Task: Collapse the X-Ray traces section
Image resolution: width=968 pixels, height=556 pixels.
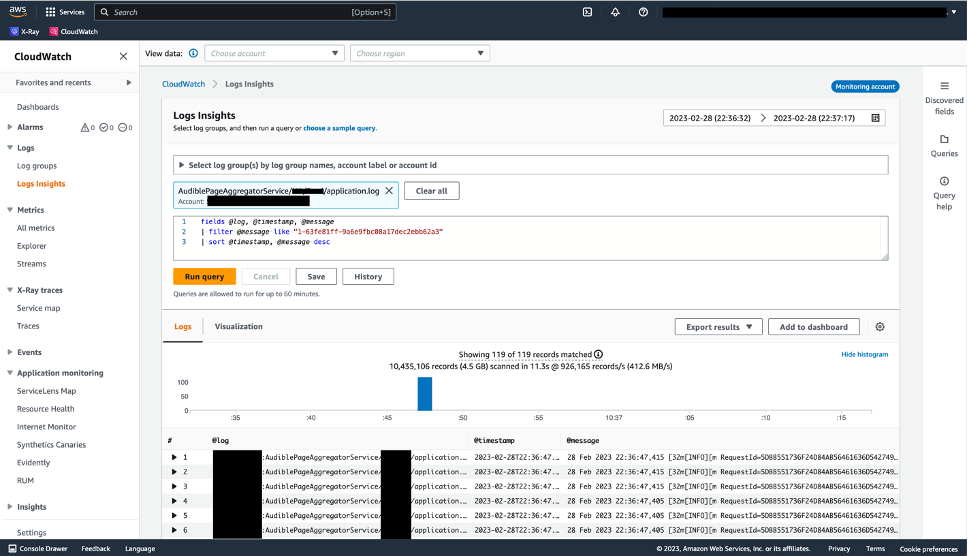Action: pyautogui.click(x=10, y=290)
